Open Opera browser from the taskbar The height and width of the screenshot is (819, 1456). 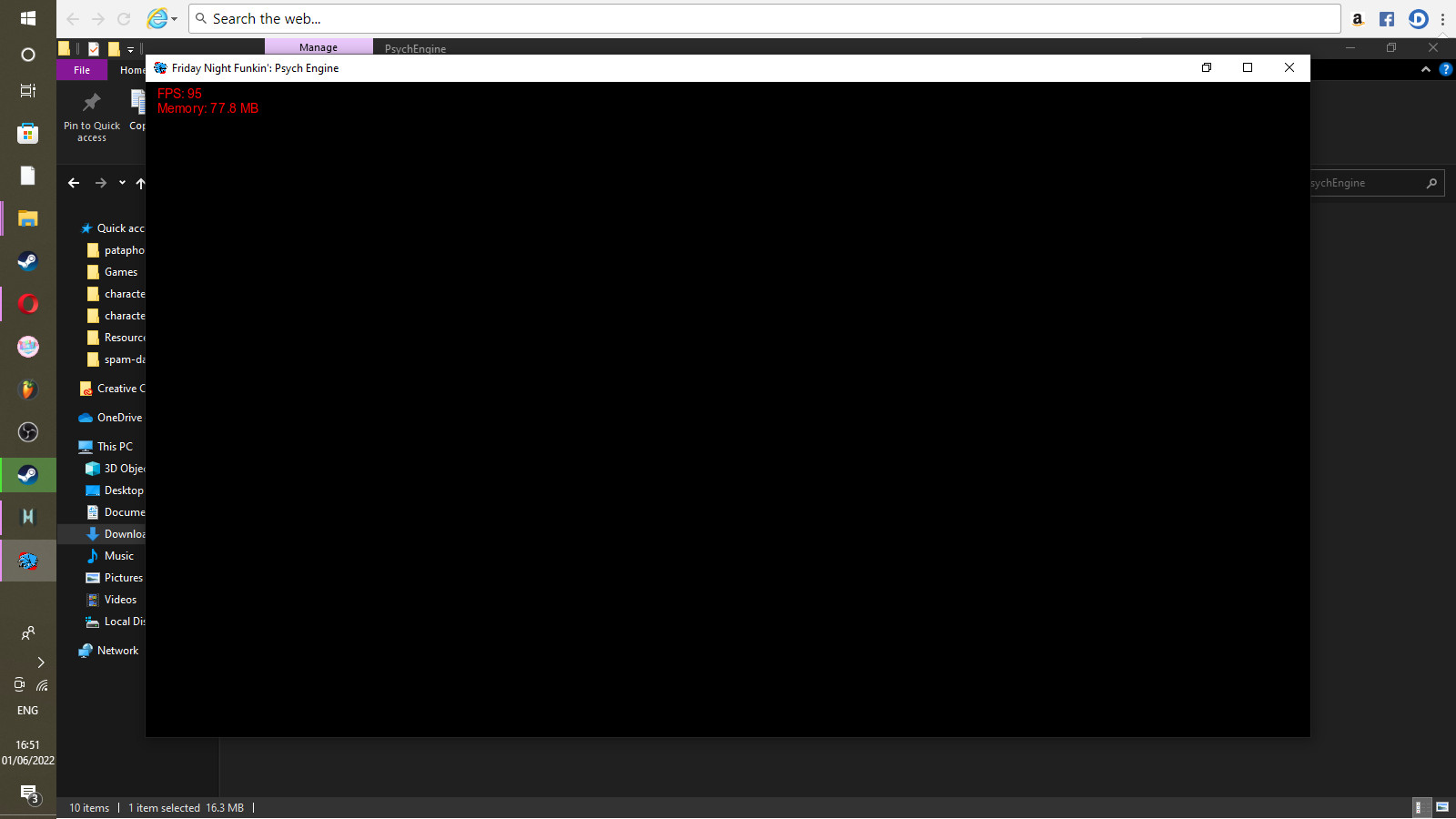[x=27, y=304]
